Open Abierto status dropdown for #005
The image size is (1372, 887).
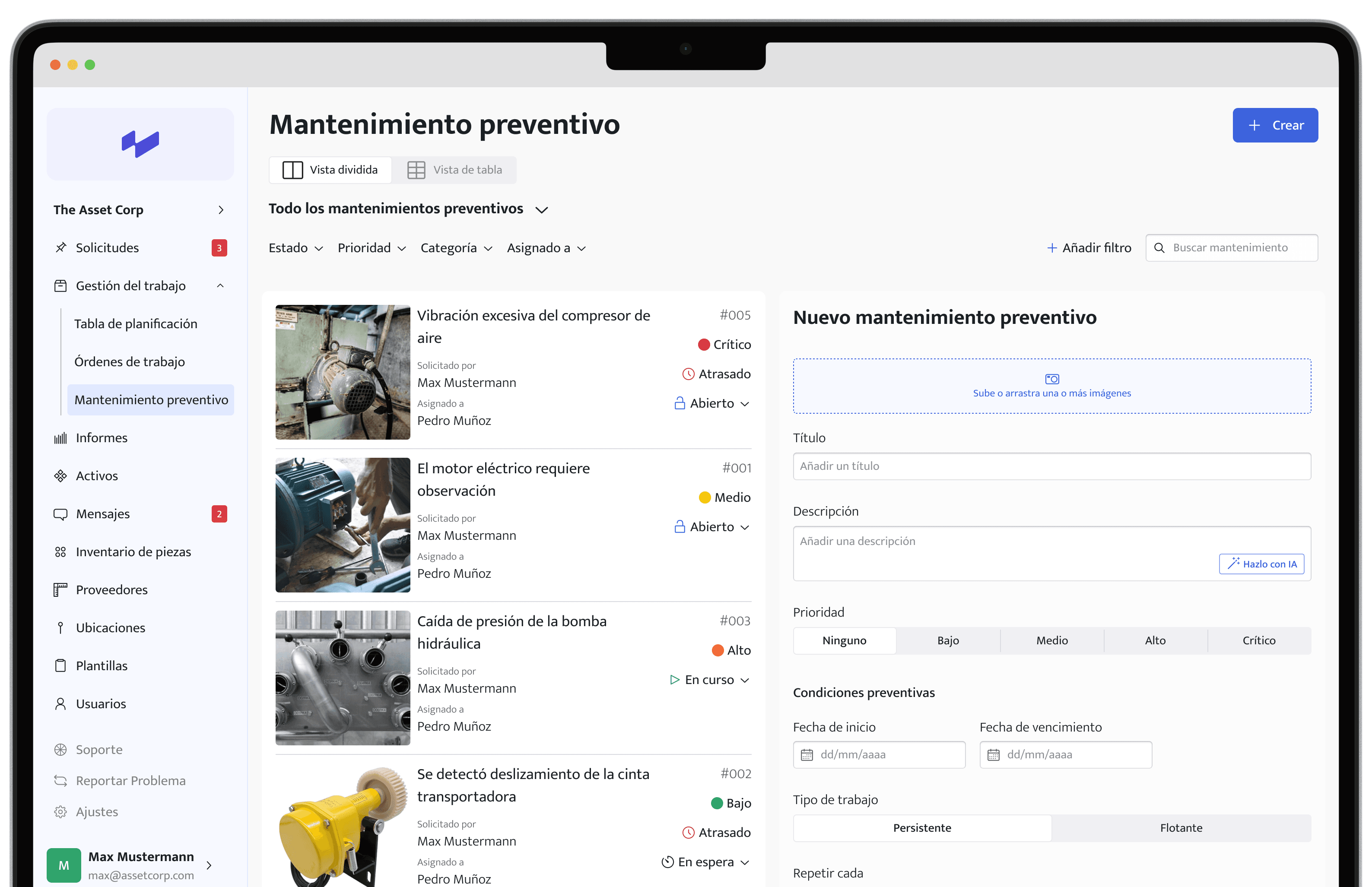[x=712, y=403]
